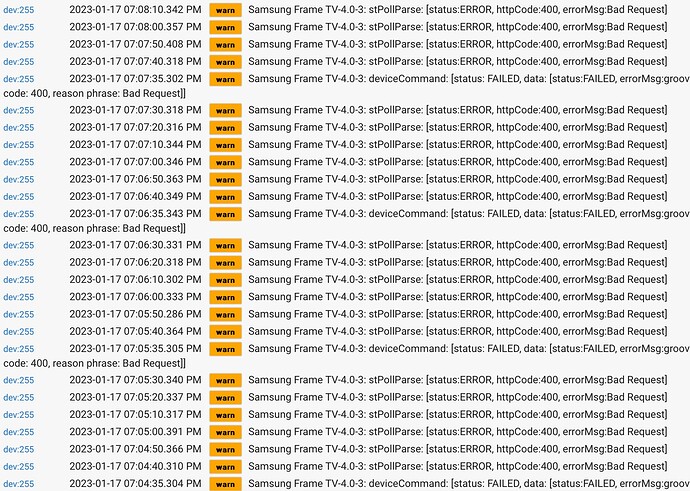The width and height of the screenshot is (690, 491).
Task: Click deviceCommand FAILED message at 07:06:35.343 PM
Action: [x=469, y=214]
